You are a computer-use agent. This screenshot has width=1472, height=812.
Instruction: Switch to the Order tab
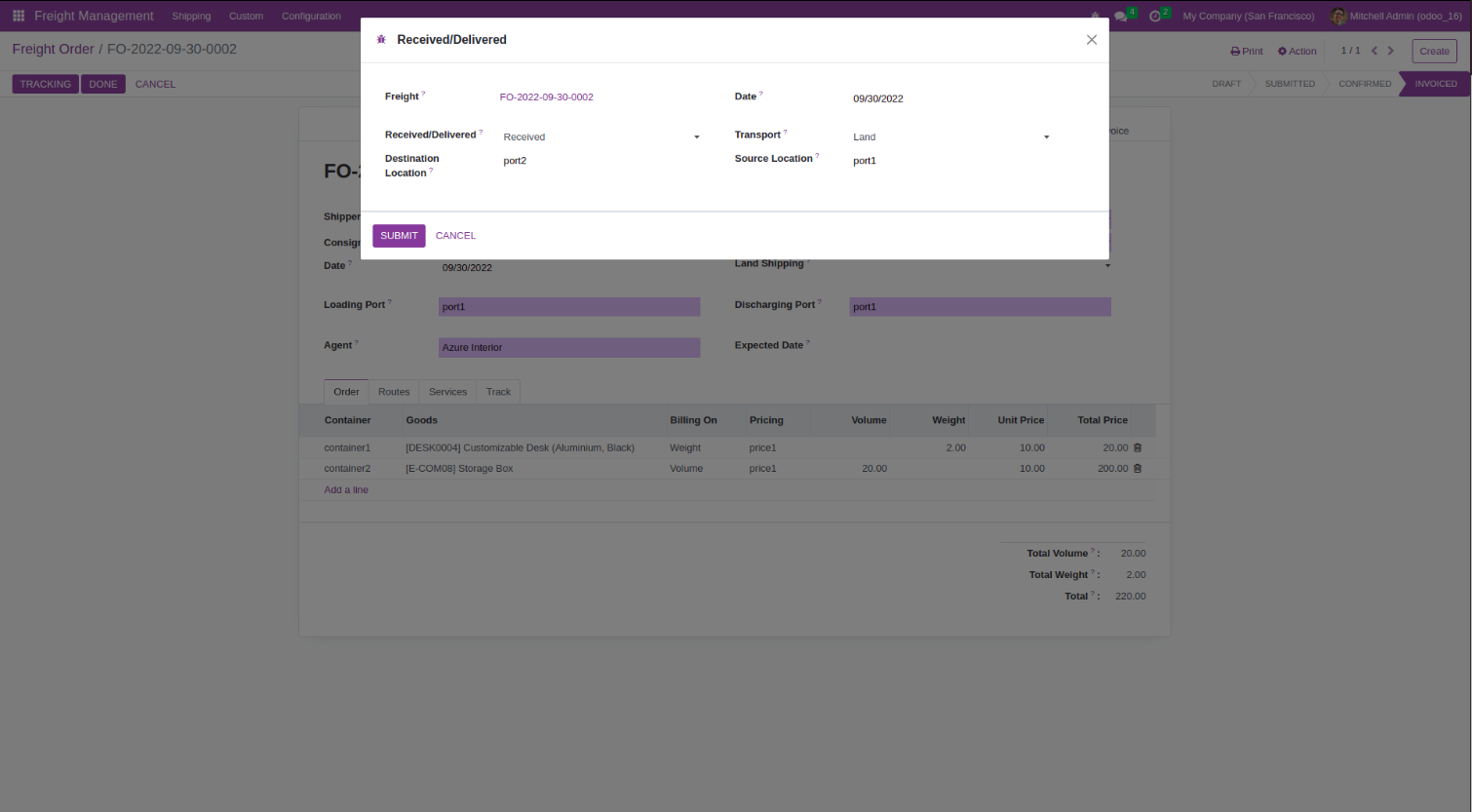point(346,392)
